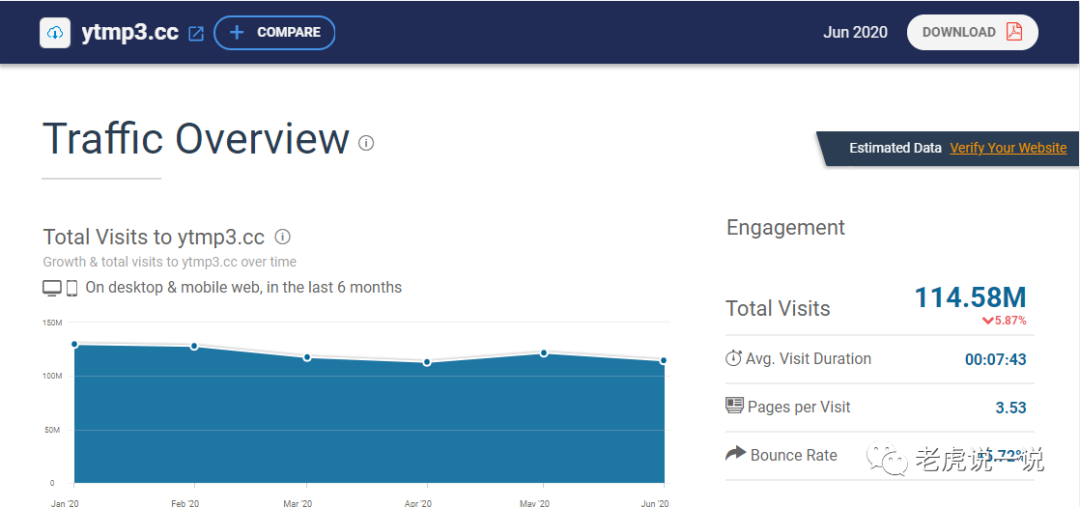Select the May '20 data point on chart
The image size is (1080, 507).
(x=543, y=353)
